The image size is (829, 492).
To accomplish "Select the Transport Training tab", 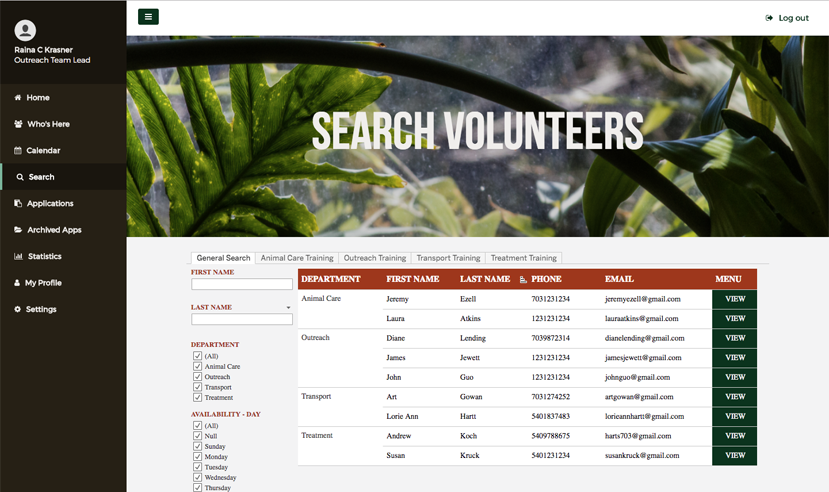I will click(x=448, y=258).
